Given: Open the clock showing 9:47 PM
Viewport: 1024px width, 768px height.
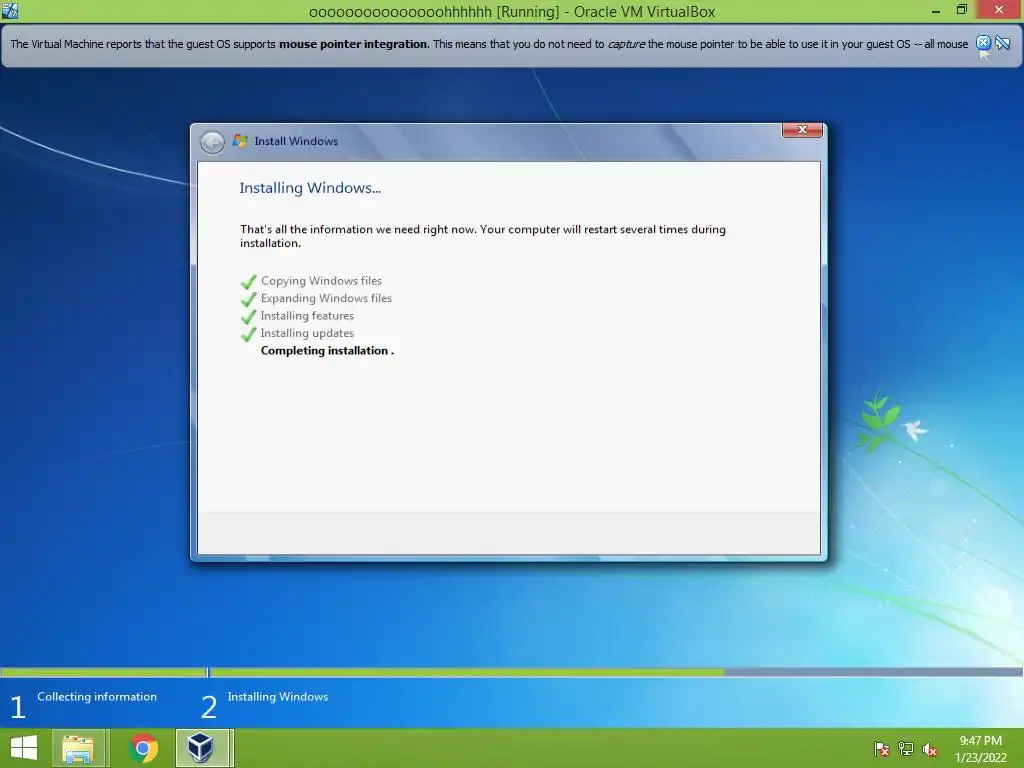Looking at the screenshot, I should point(980,749).
